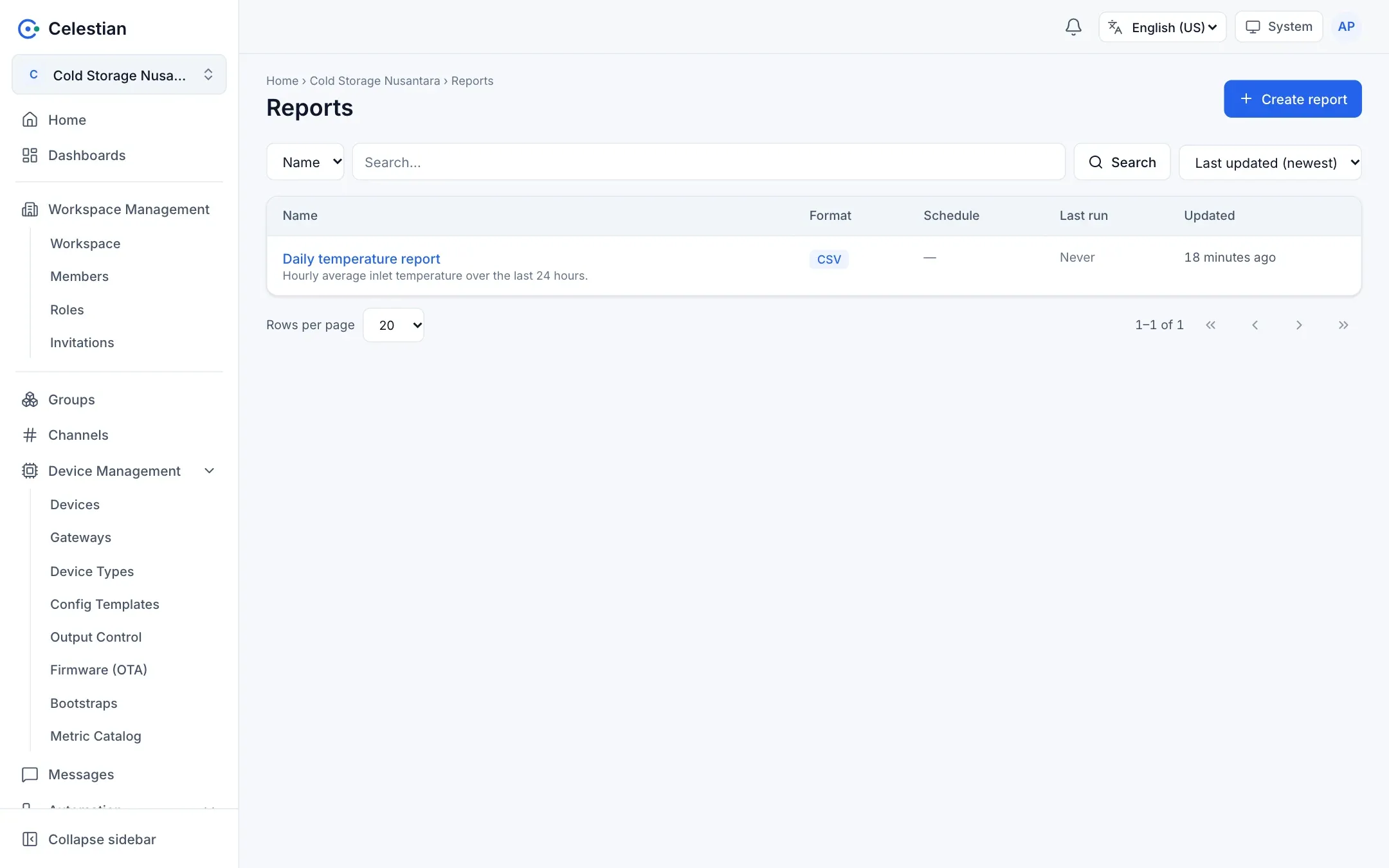This screenshot has width=1389, height=868.
Task: Click the Collapse sidebar icon
Action: click(30, 839)
